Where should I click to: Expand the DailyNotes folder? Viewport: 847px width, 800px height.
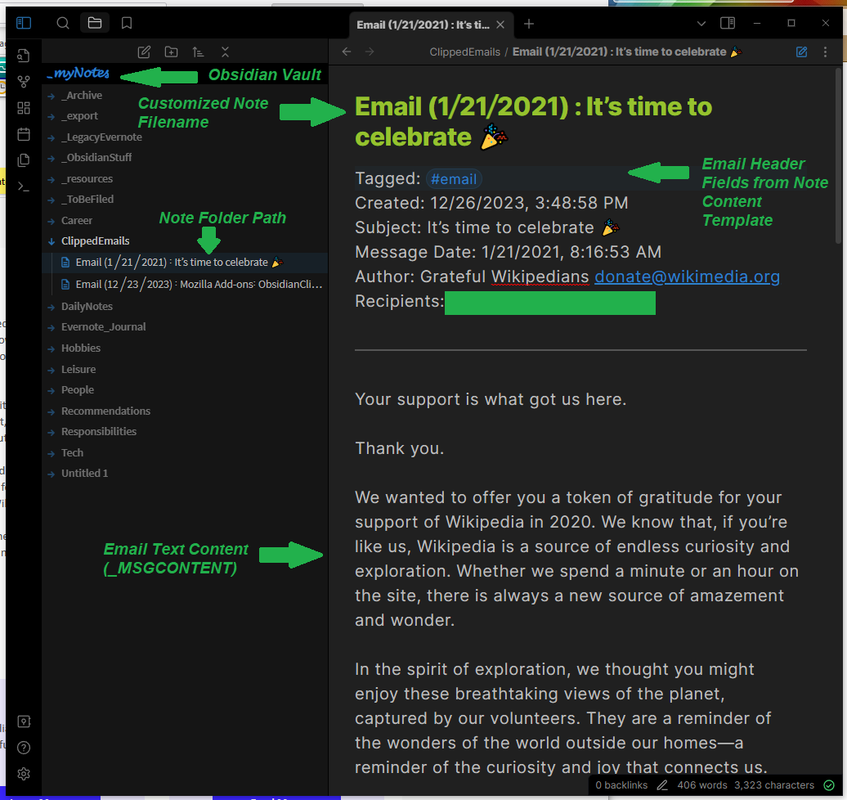click(x=87, y=306)
